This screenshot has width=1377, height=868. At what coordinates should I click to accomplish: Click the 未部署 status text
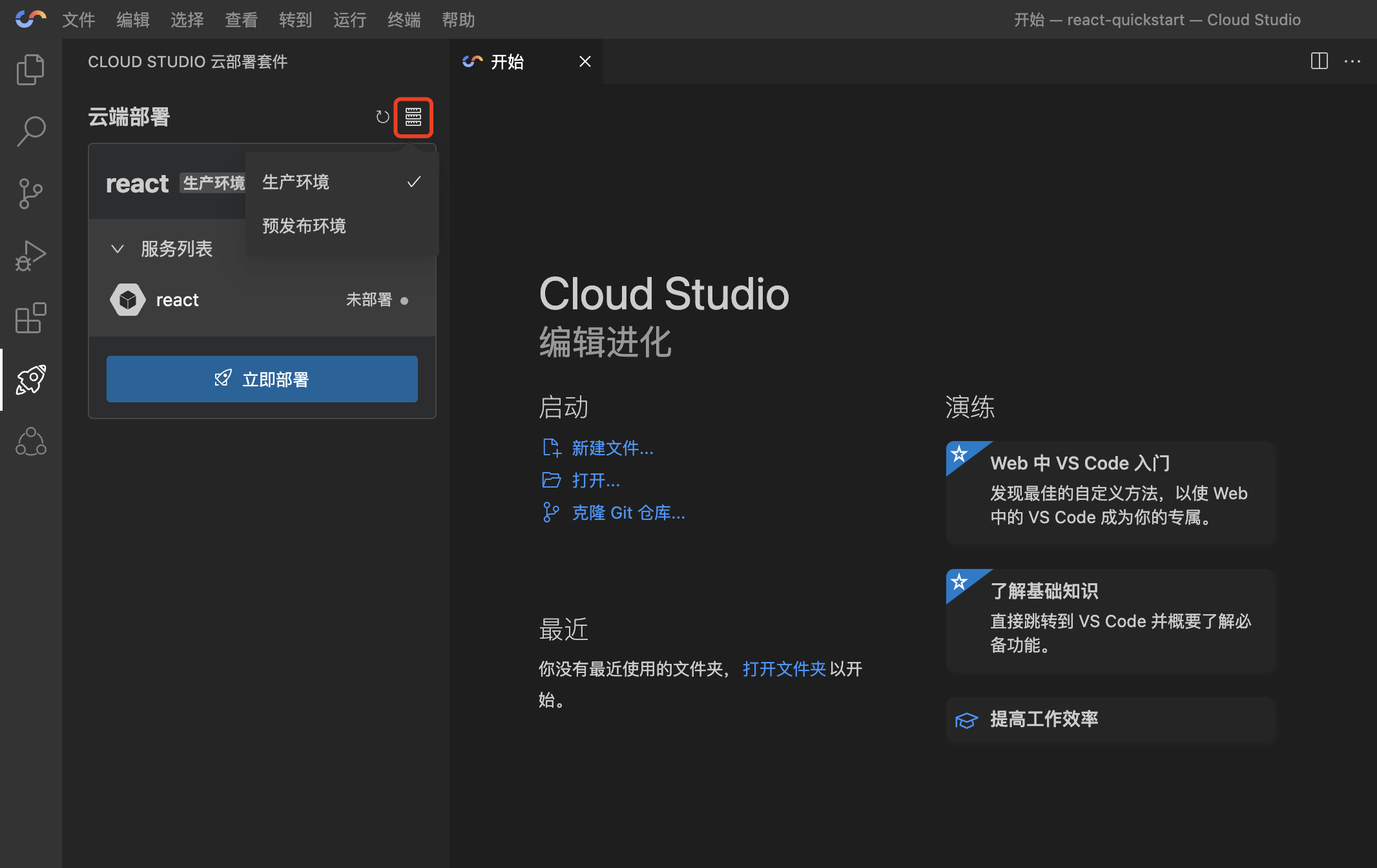[x=369, y=300]
